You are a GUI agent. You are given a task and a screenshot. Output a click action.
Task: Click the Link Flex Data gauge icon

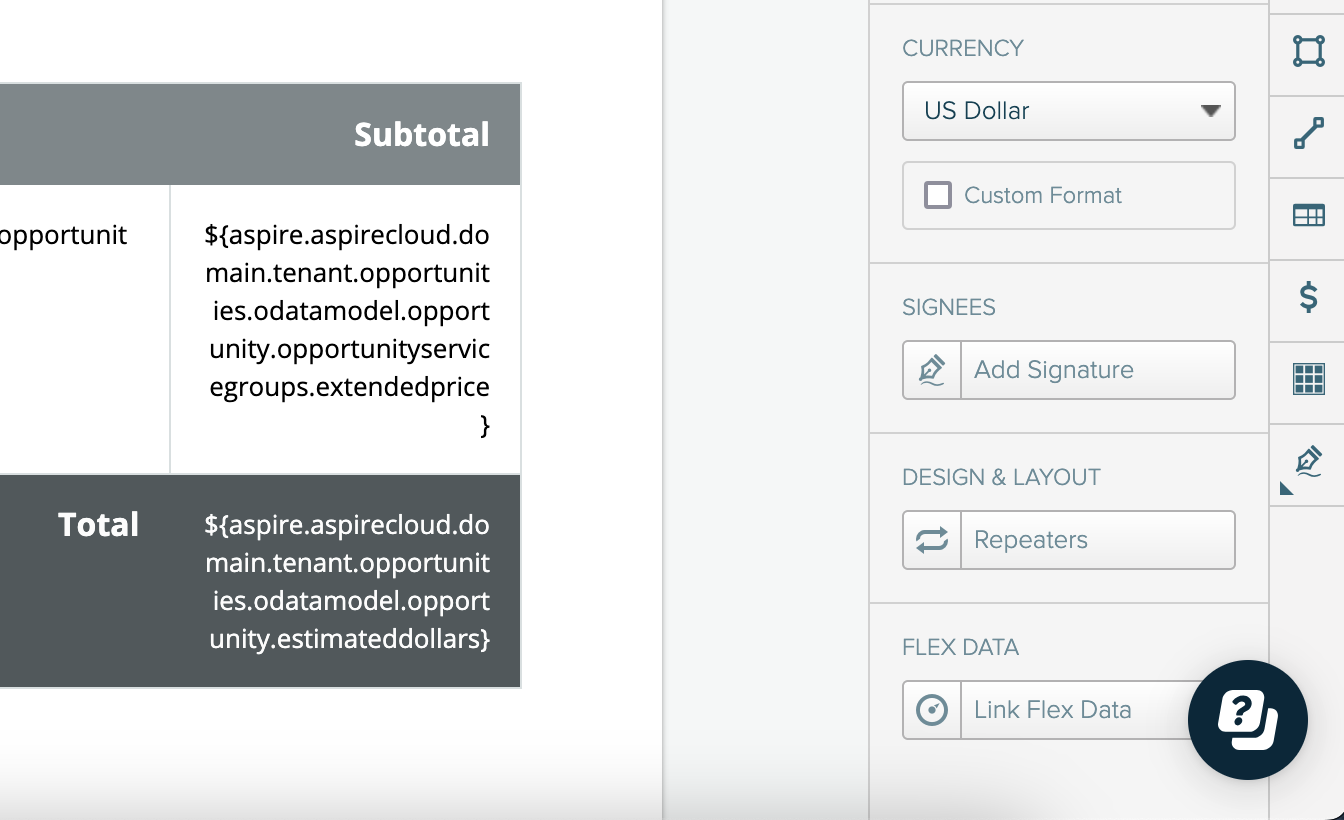coord(932,710)
